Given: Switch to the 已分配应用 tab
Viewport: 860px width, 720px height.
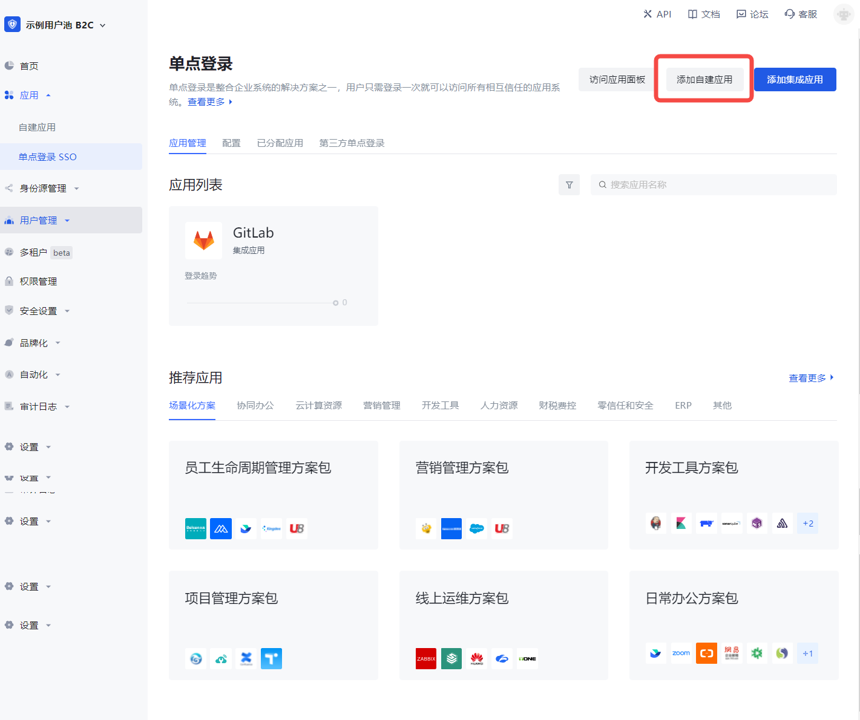Looking at the screenshot, I should click(x=280, y=143).
